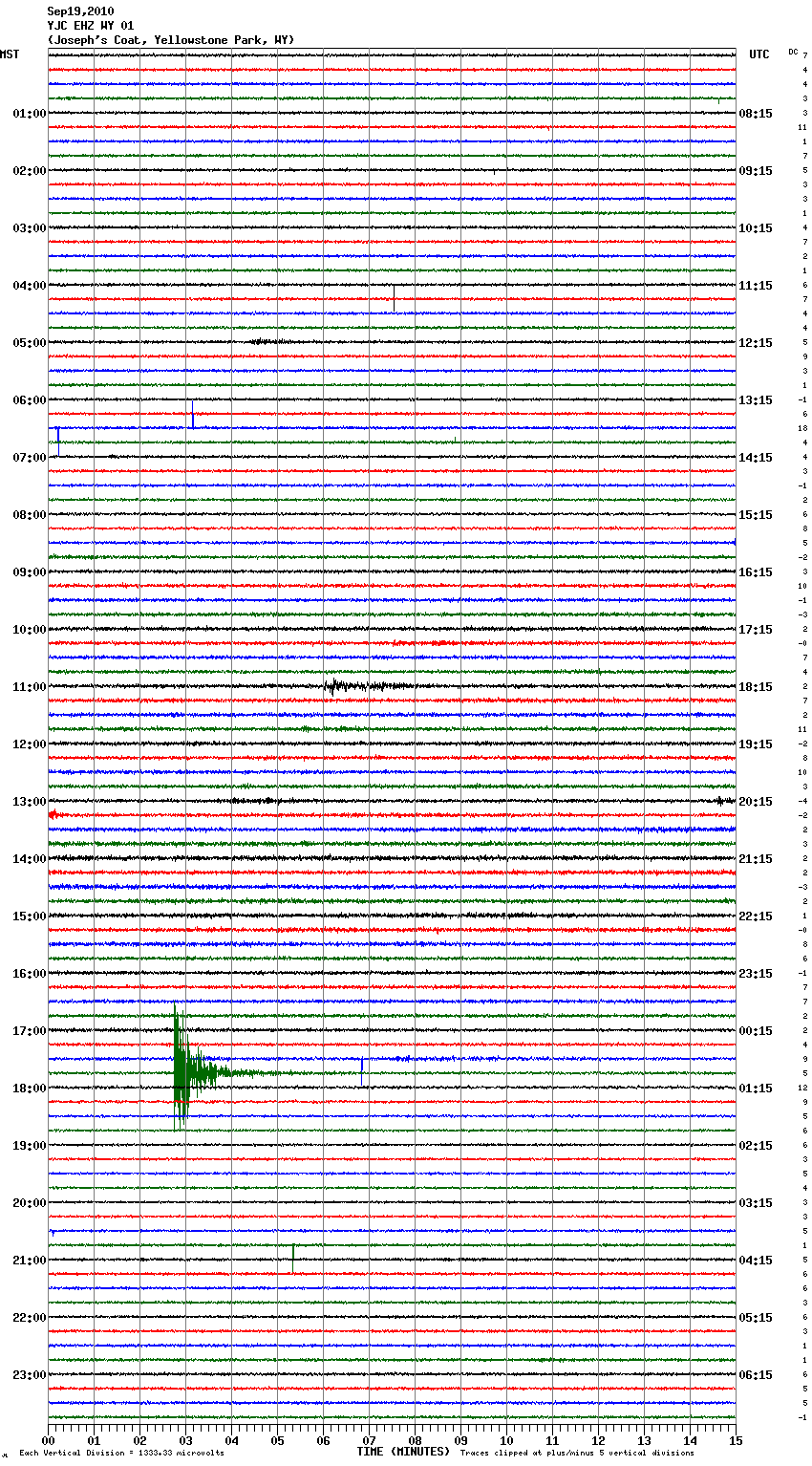The image size is (812, 1466).
Task: Select the MST time label 23:00
Action: coord(30,1375)
